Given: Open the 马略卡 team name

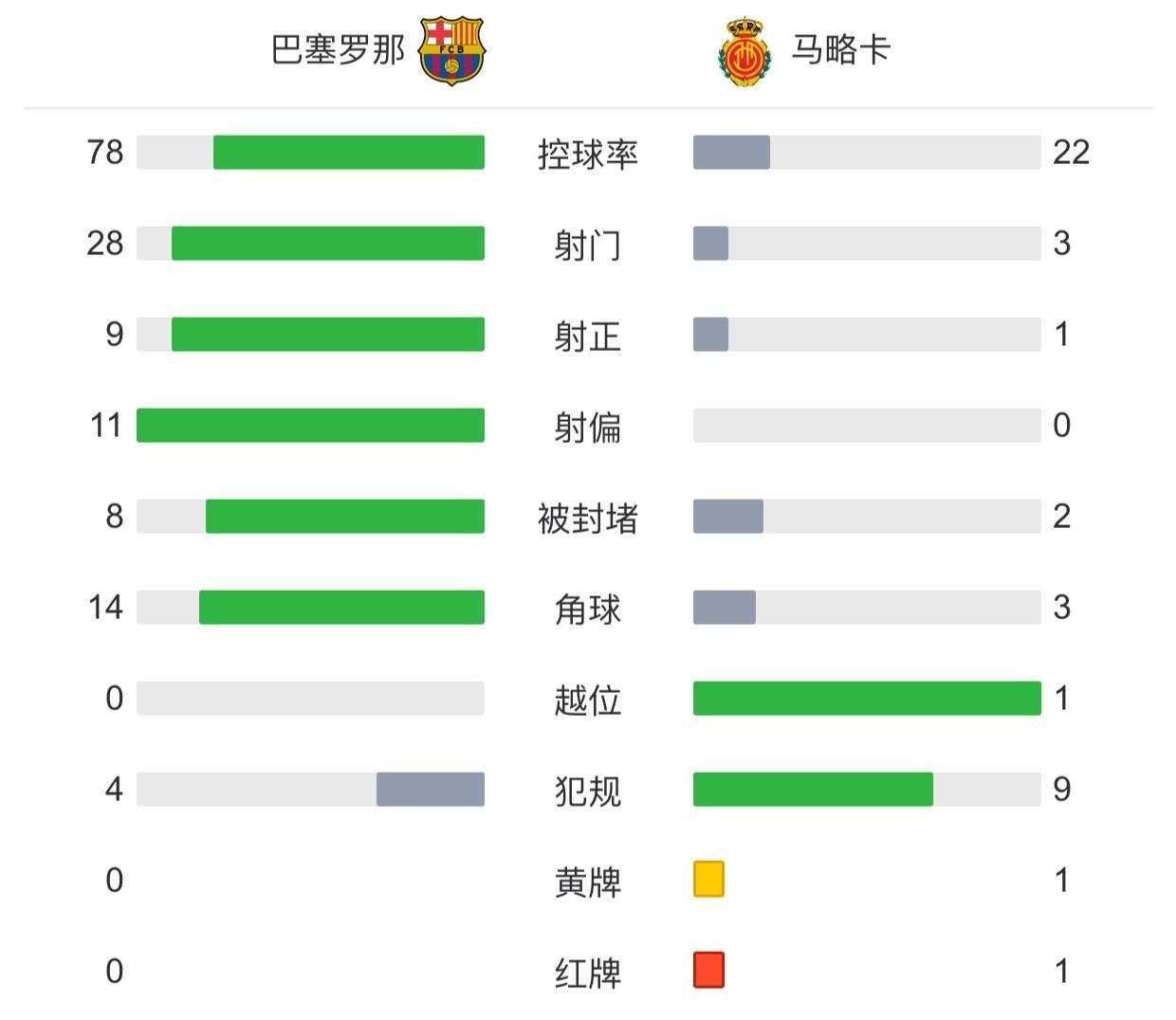Looking at the screenshot, I should point(841,50).
